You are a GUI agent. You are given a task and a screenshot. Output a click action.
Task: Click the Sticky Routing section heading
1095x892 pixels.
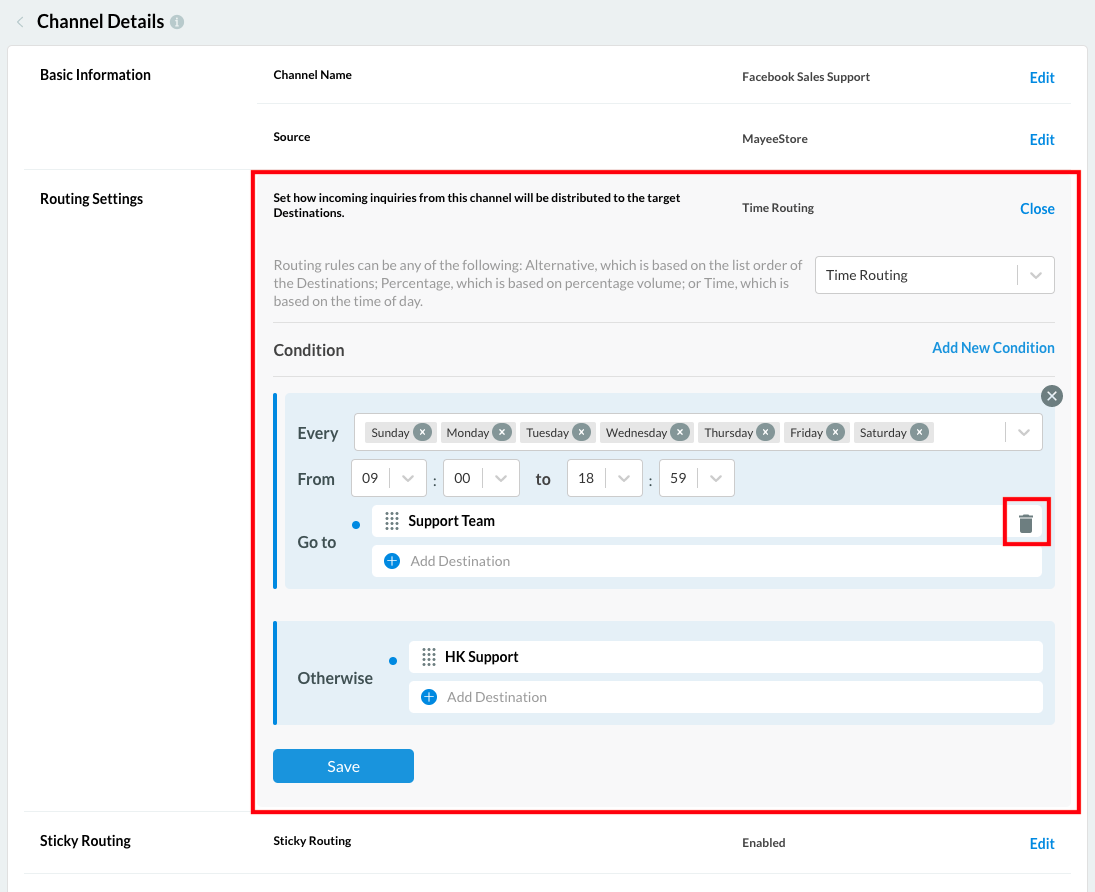[85, 841]
